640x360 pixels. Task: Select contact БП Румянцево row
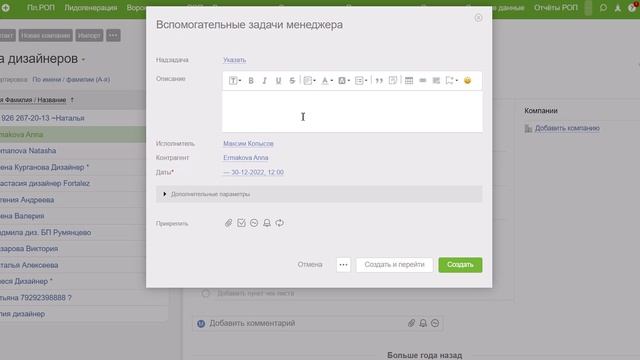(x=73, y=232)
